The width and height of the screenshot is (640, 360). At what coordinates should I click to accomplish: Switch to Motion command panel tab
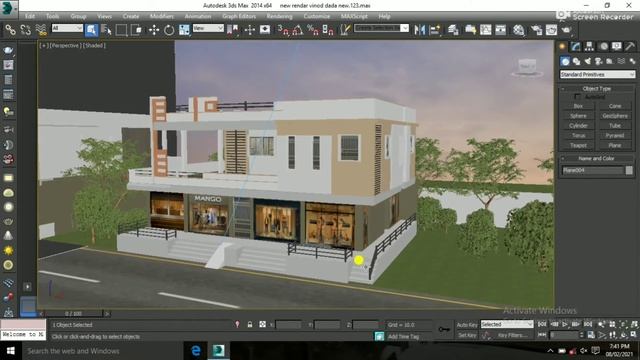(x=604, y=46)
